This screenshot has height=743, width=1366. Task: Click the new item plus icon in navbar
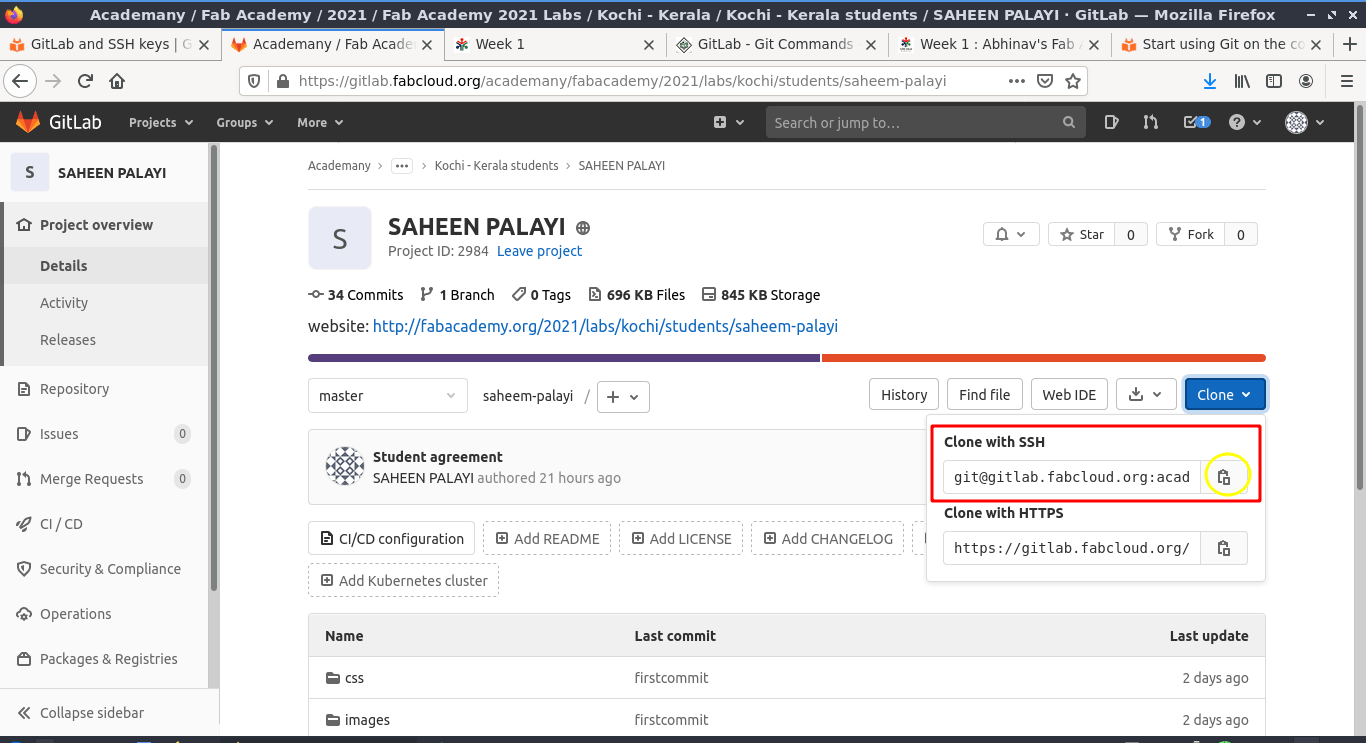(729, 122)
